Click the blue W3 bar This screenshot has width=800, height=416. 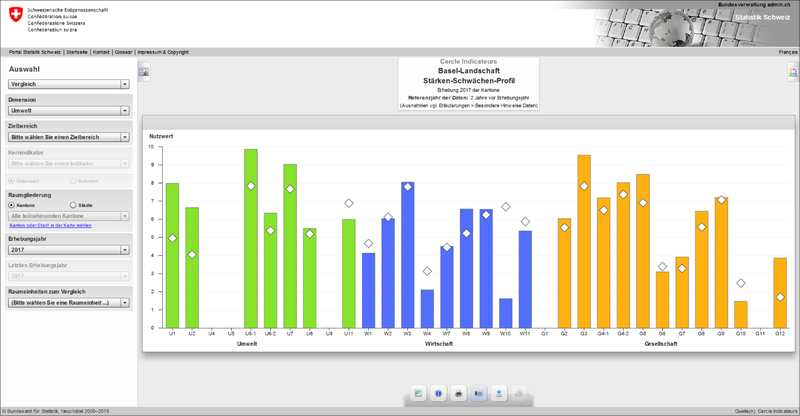coord(408,255)
